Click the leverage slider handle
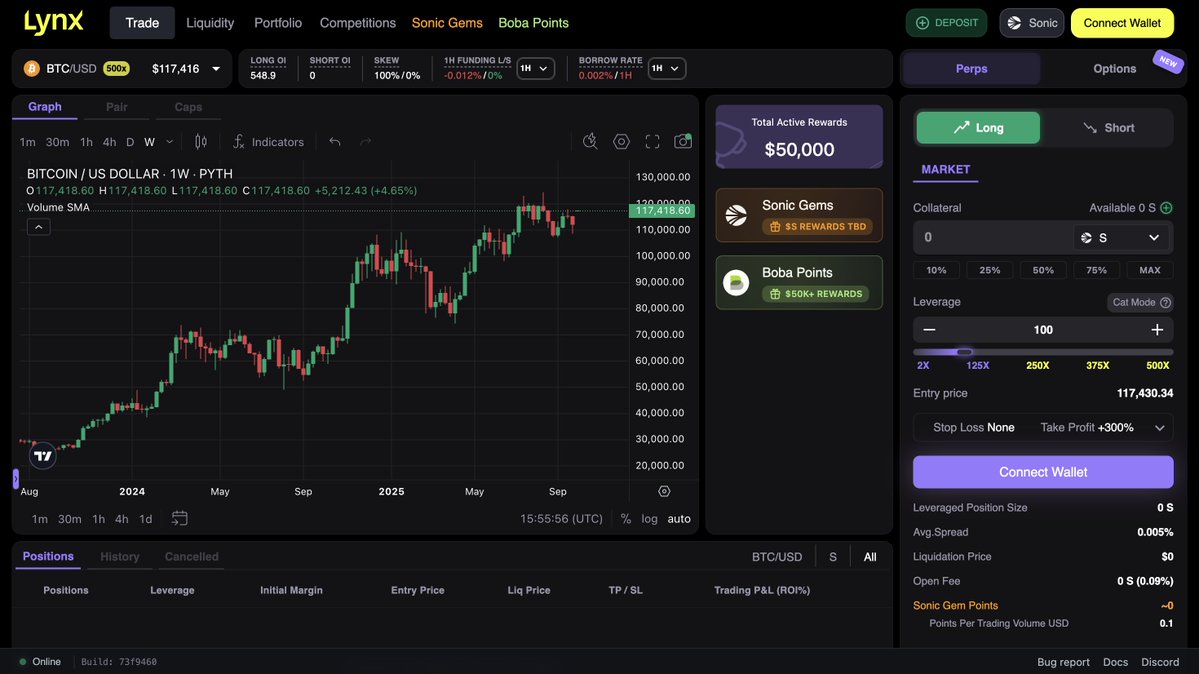1199x674 pixels. click(x=964, y=352)
